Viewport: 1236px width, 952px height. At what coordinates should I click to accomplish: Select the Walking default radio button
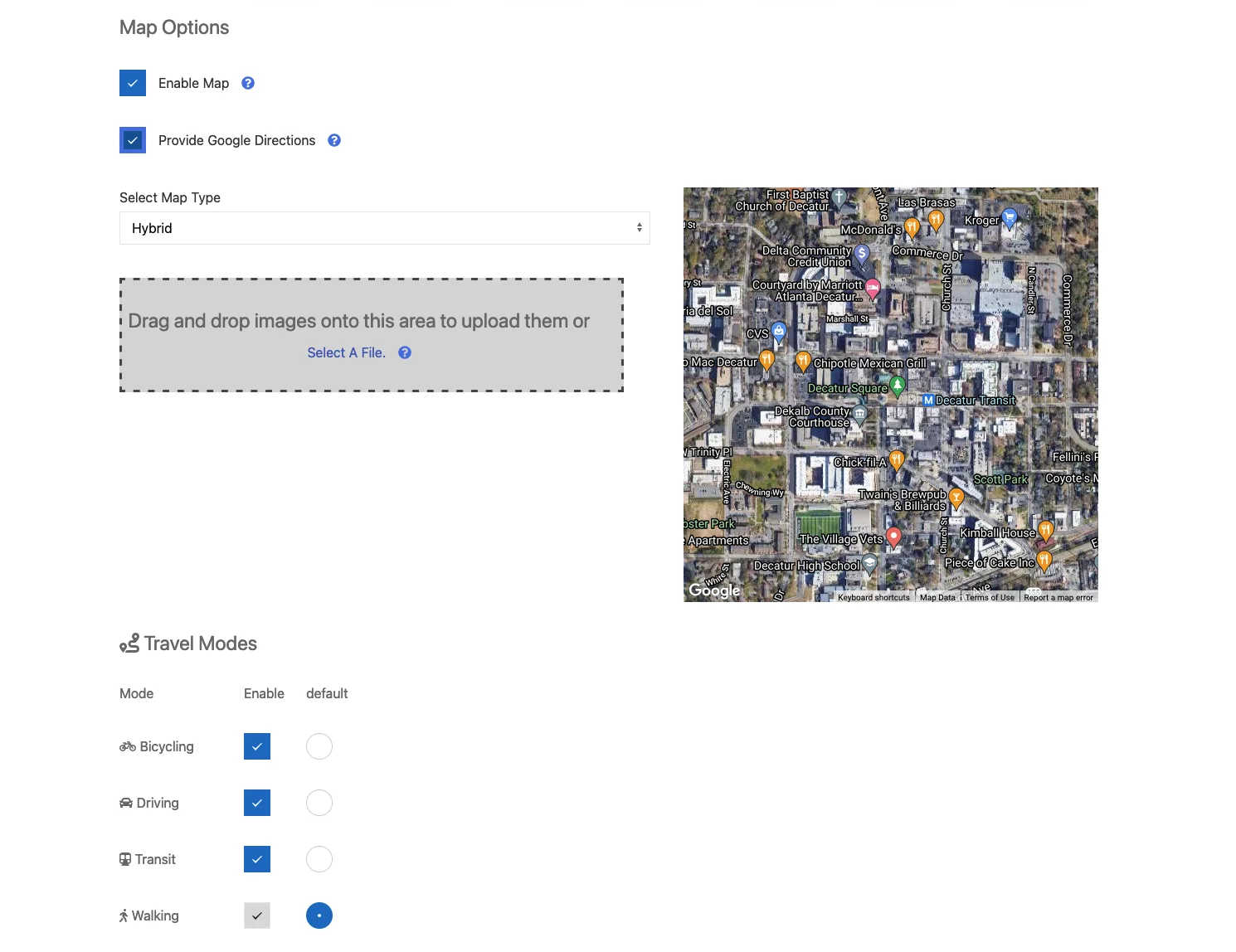tap(319, 916)
